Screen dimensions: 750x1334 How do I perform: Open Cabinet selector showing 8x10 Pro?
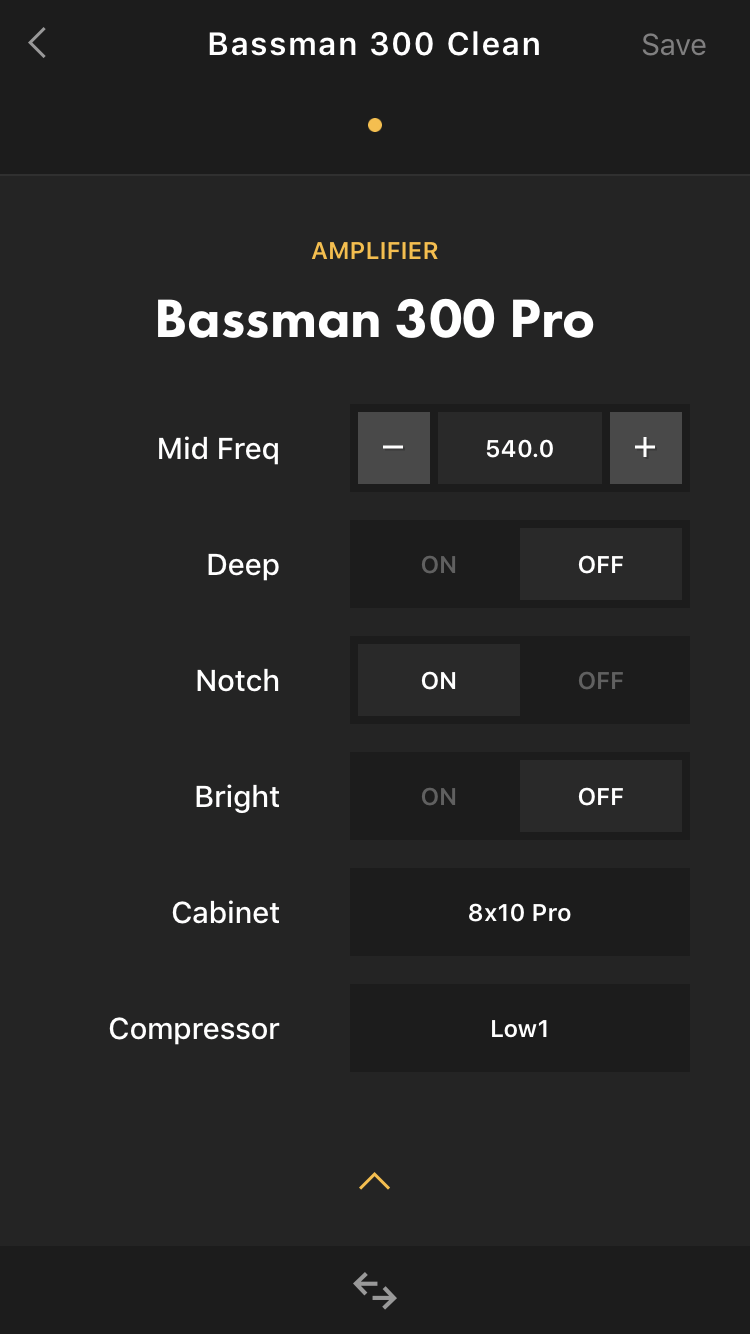pyautogui.click(x=520, y=912)
